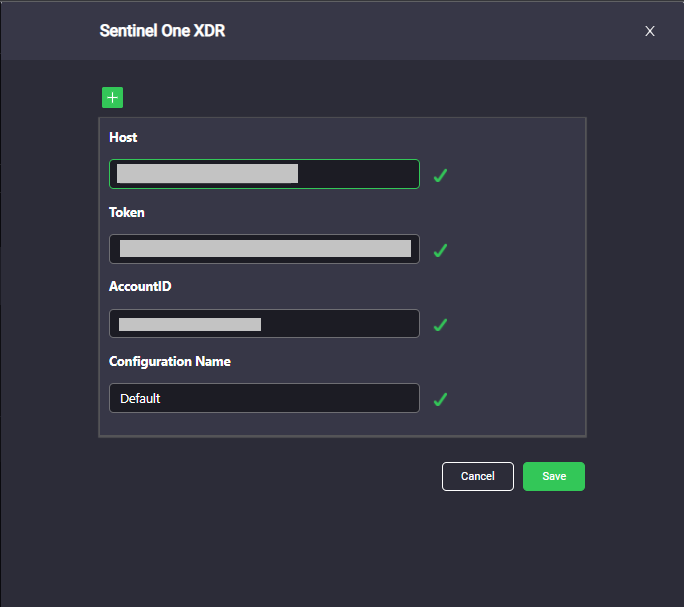
Task: Click the Configuration Name label
Action: click(170, 361)
